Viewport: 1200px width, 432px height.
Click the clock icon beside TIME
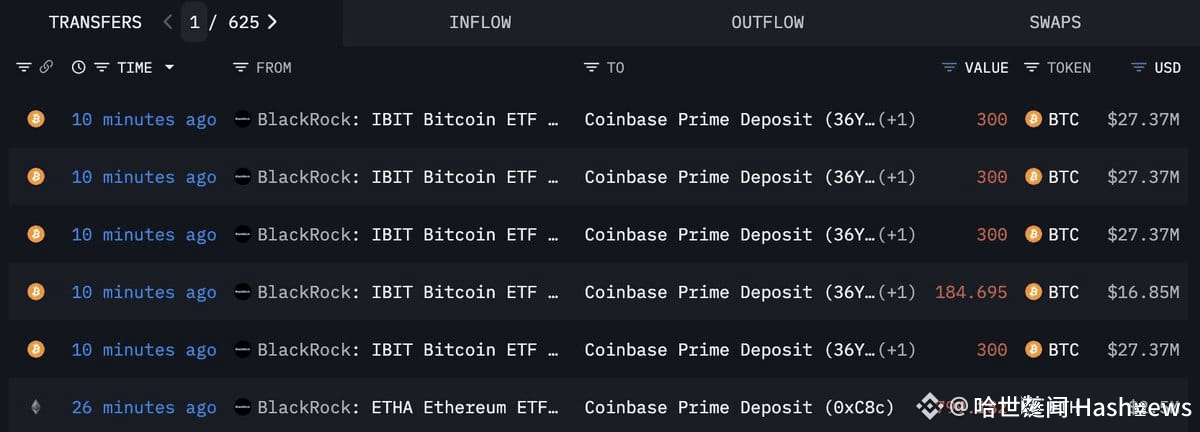[79, 67]
